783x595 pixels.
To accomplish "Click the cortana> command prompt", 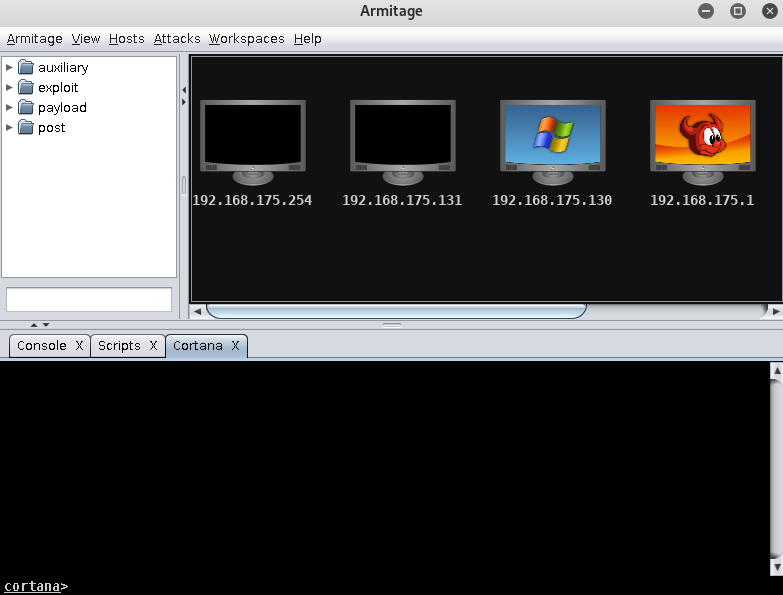I will 36,586.
